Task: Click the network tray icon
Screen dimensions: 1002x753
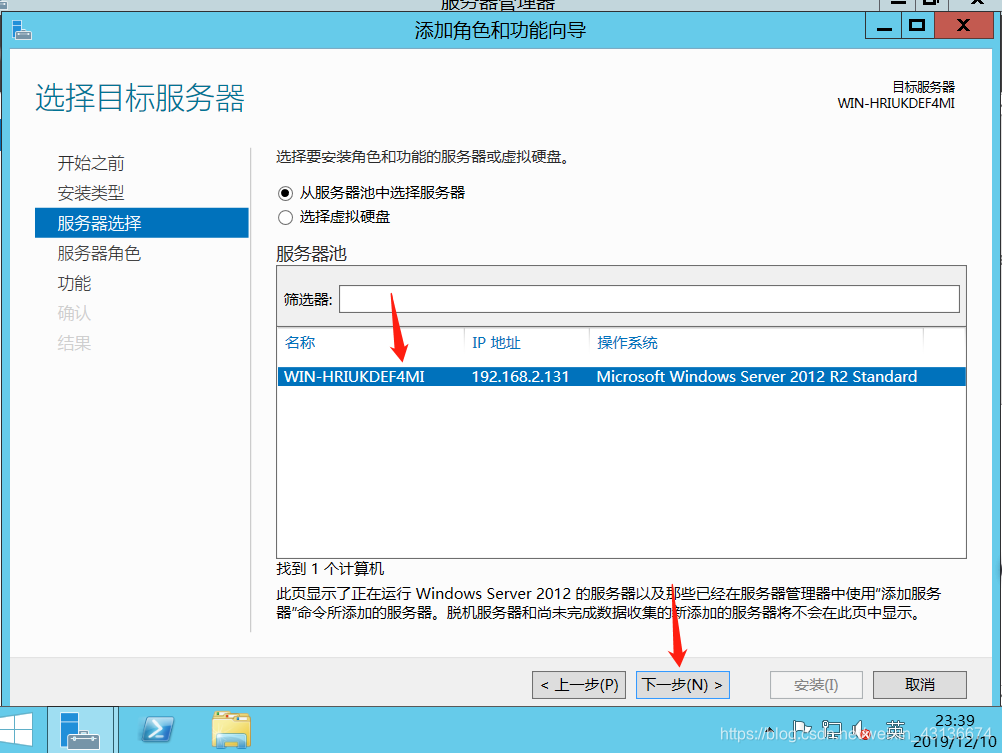Action: [x=831, y=730]
